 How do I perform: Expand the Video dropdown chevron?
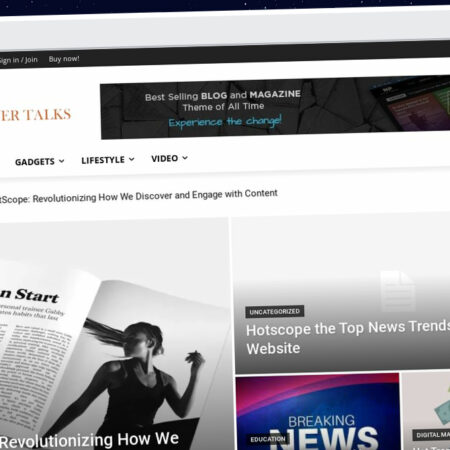click(x=185, y=158)
